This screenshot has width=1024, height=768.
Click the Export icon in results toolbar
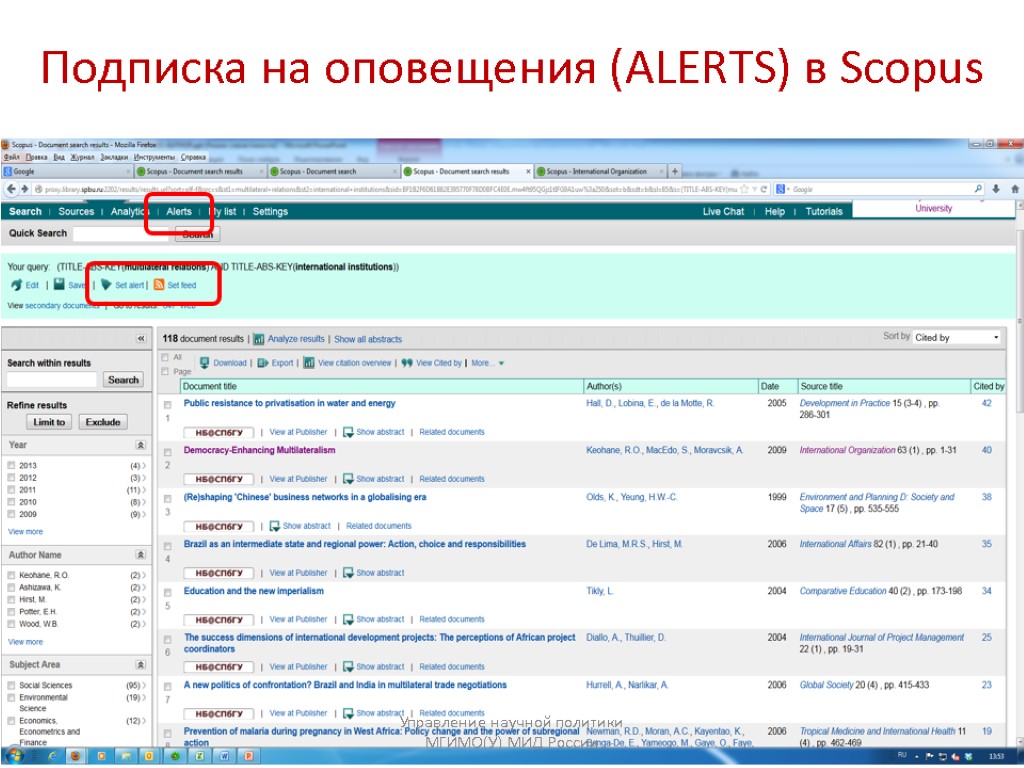click(x=263, y=363)
